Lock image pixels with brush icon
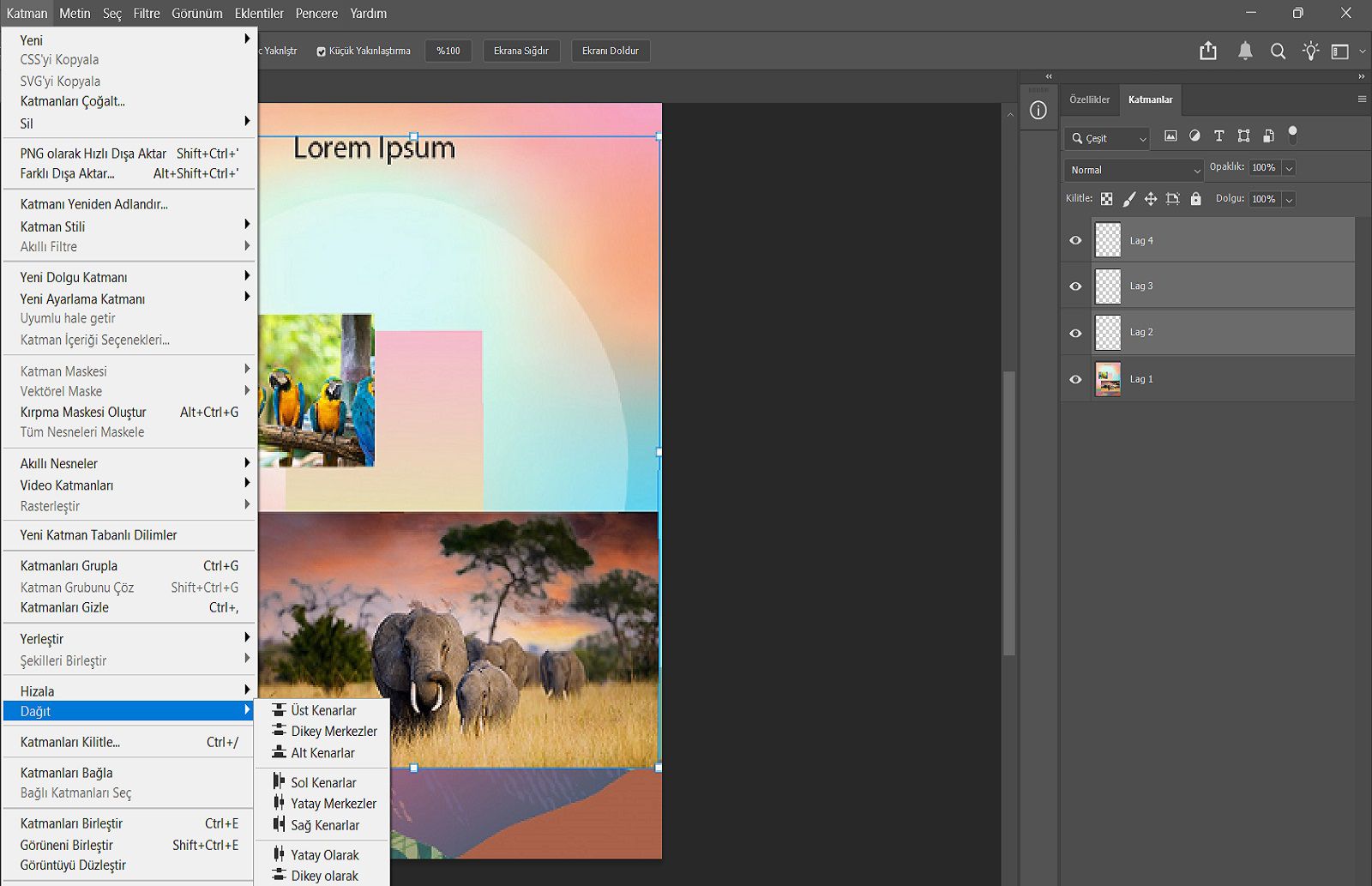 (x=1129, y=199)
